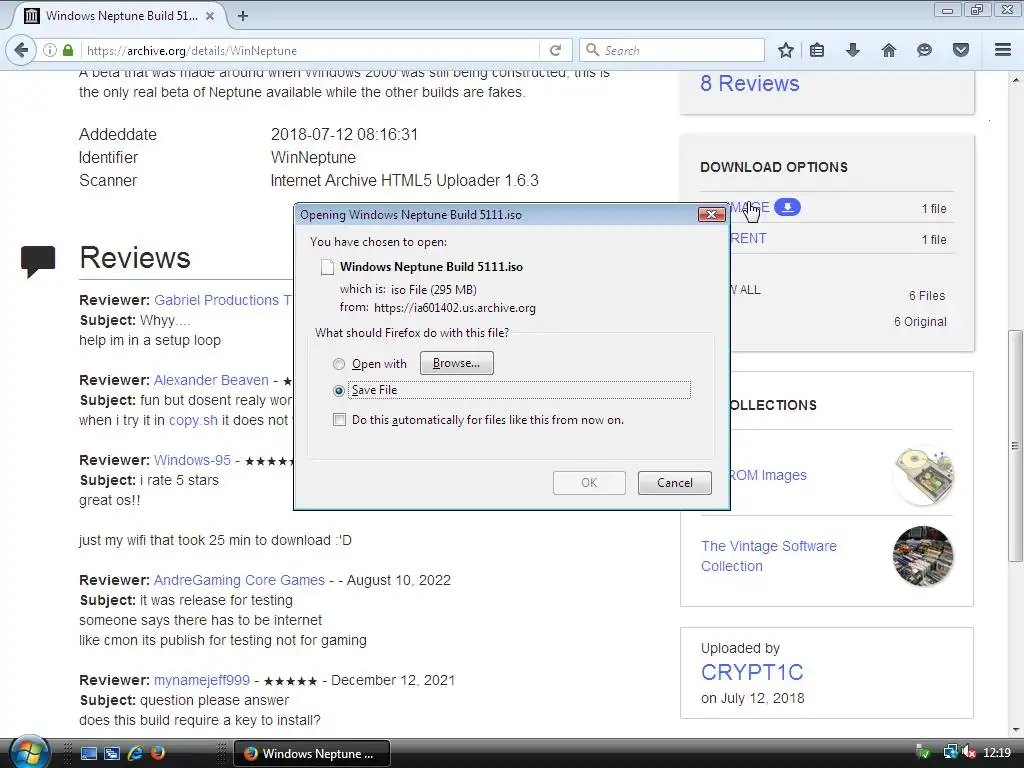Viewport: 1024px width, 768px height.
Task: Open The Vintage Software Collection link
Action: pyautogui.click(x=769, y=556)
